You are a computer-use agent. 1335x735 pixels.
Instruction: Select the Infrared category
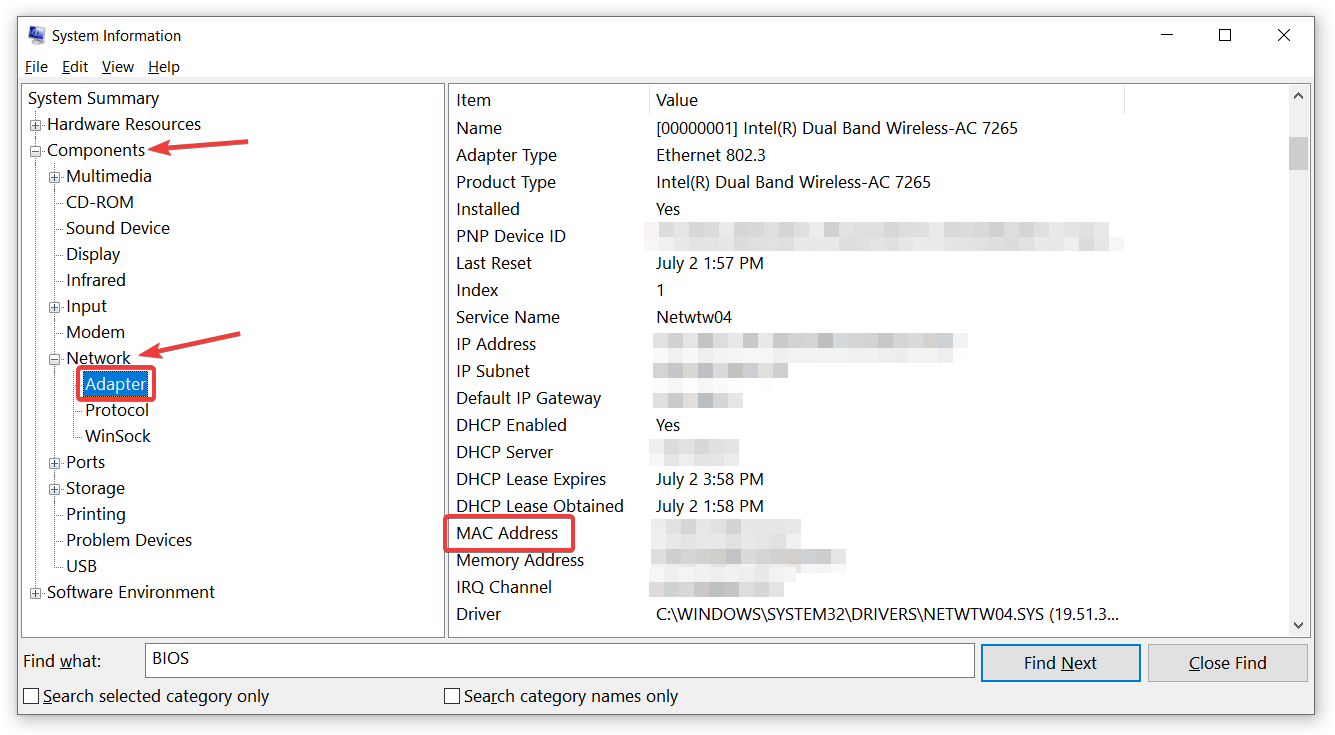[x=96, y=280]
